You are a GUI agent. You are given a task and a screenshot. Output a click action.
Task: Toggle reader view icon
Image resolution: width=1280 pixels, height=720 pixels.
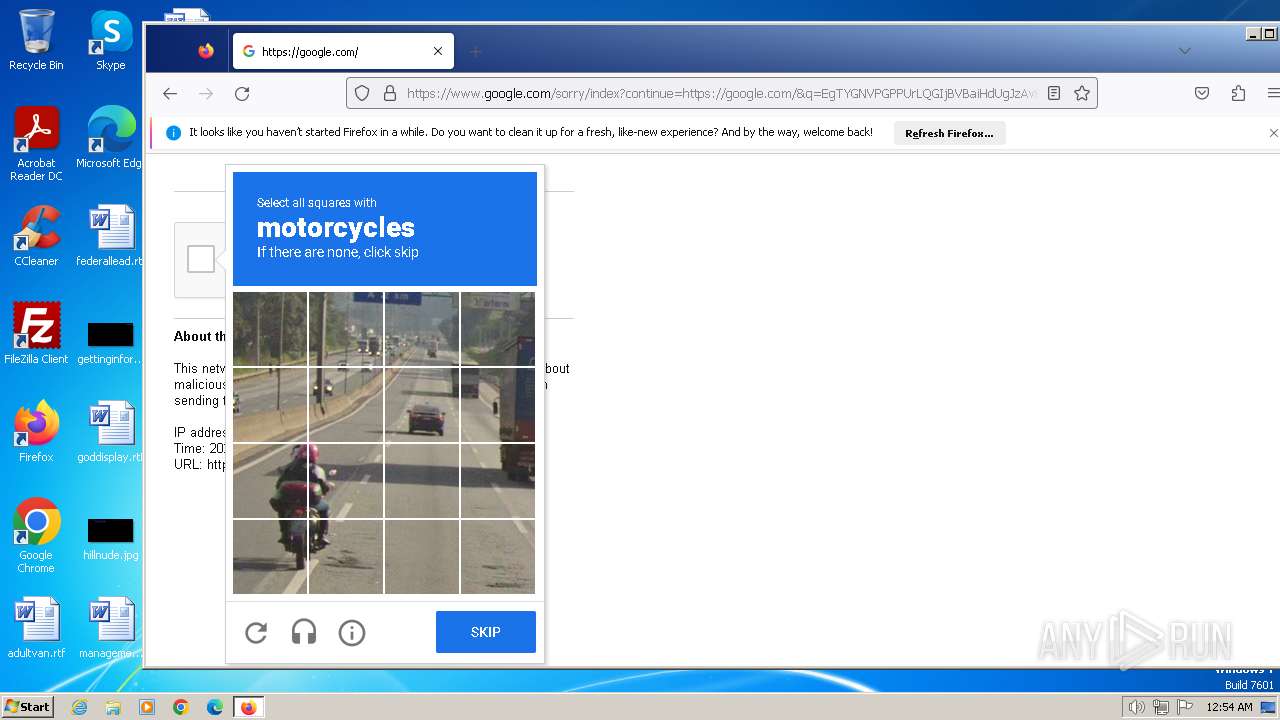click(x=1054, y=93)
